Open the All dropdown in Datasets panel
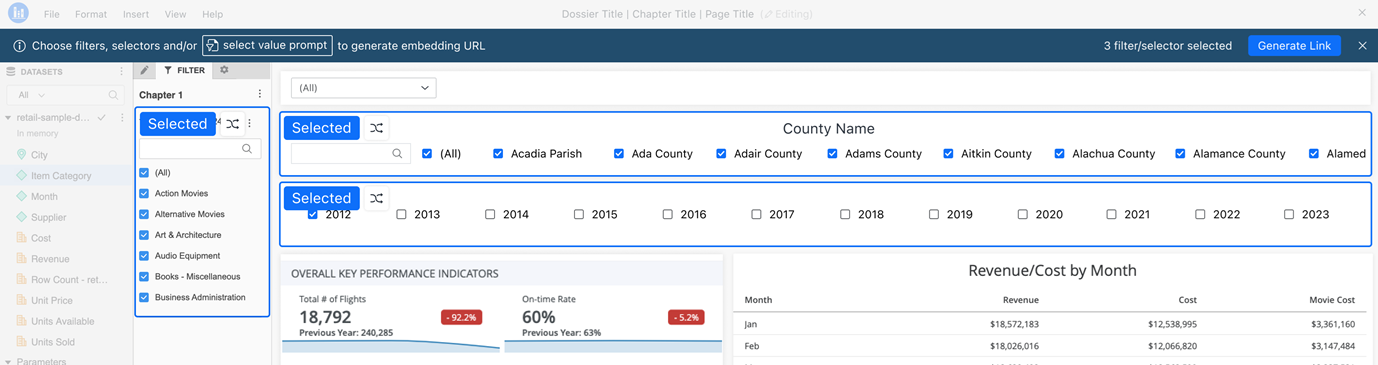Image resolution: width=1378 pixels, height=365 pixels. coord(30,95)
